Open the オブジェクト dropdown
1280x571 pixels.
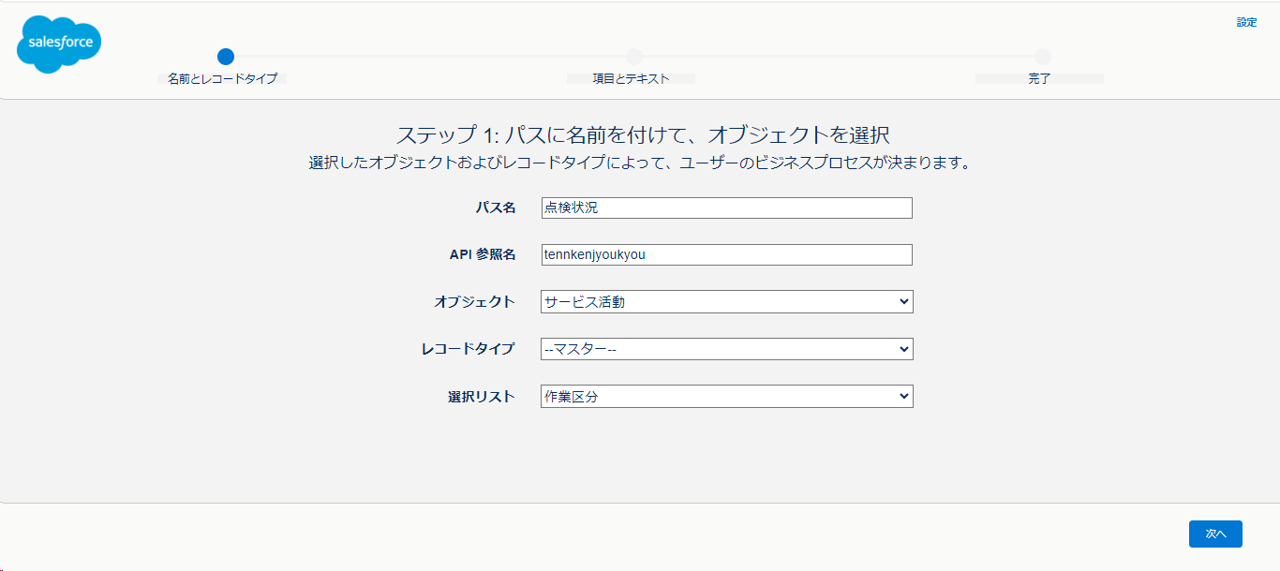click(727, 301)
